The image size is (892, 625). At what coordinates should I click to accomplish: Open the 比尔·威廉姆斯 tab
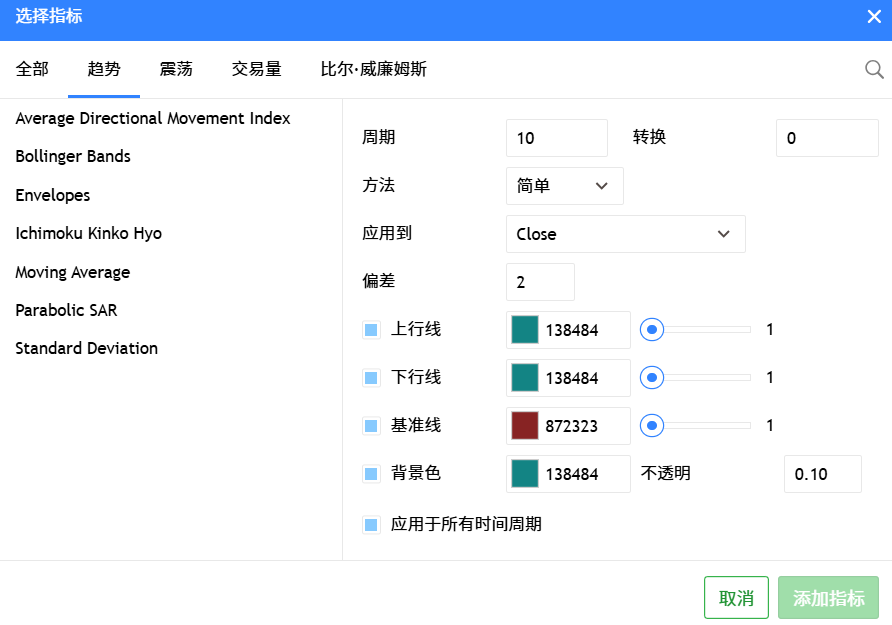click(373, 69)
